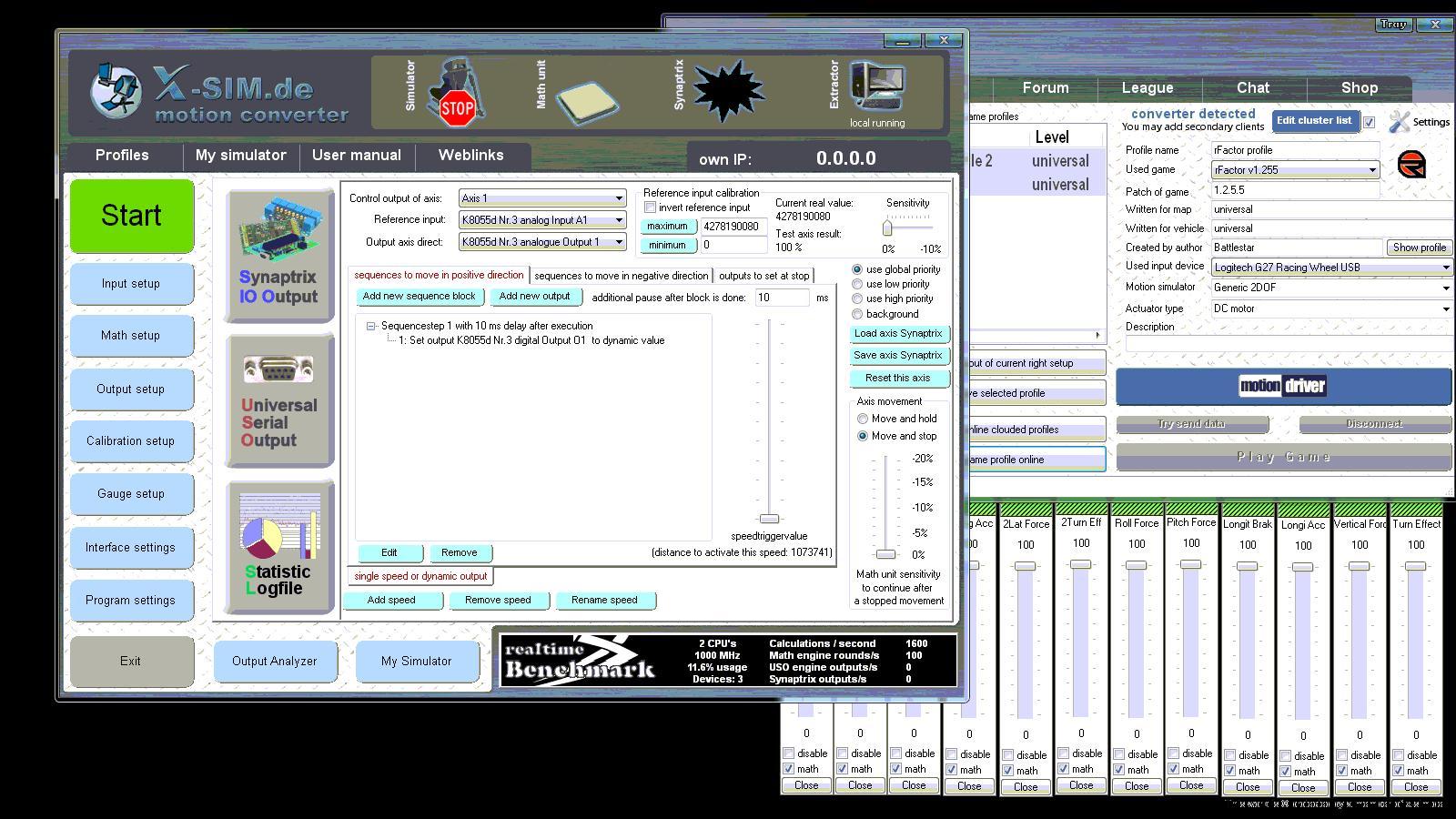Open the Profiles menu tab
This screenshot has width=1456, height=819.
[122, 156]
